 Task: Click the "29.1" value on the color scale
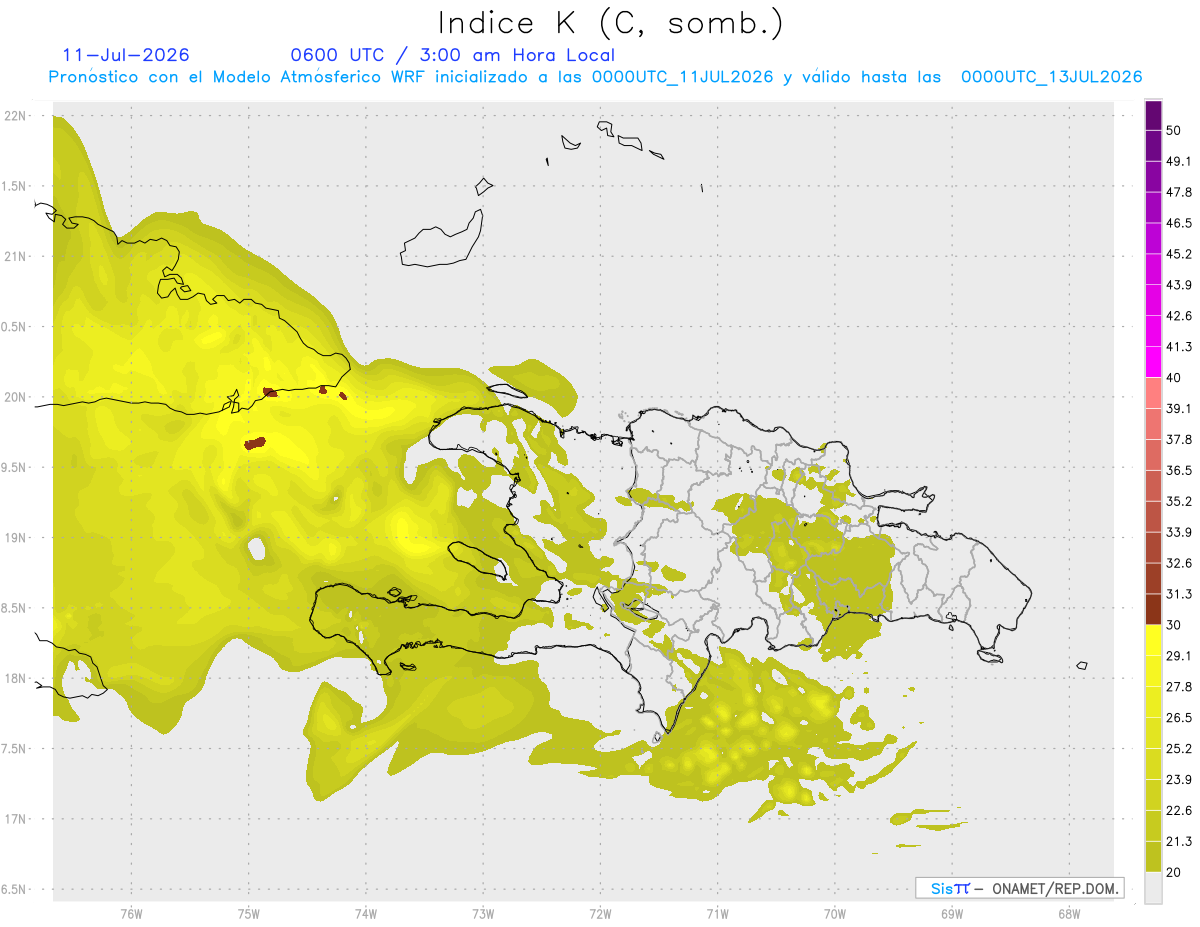tap(1179, 656)
